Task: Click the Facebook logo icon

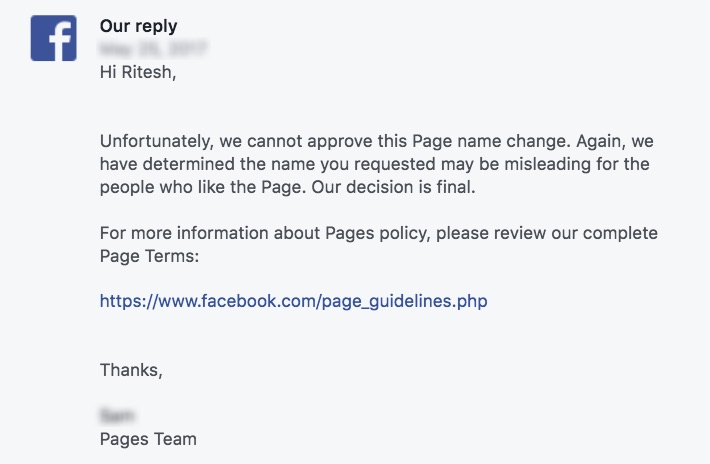Action: coord(54,38)
